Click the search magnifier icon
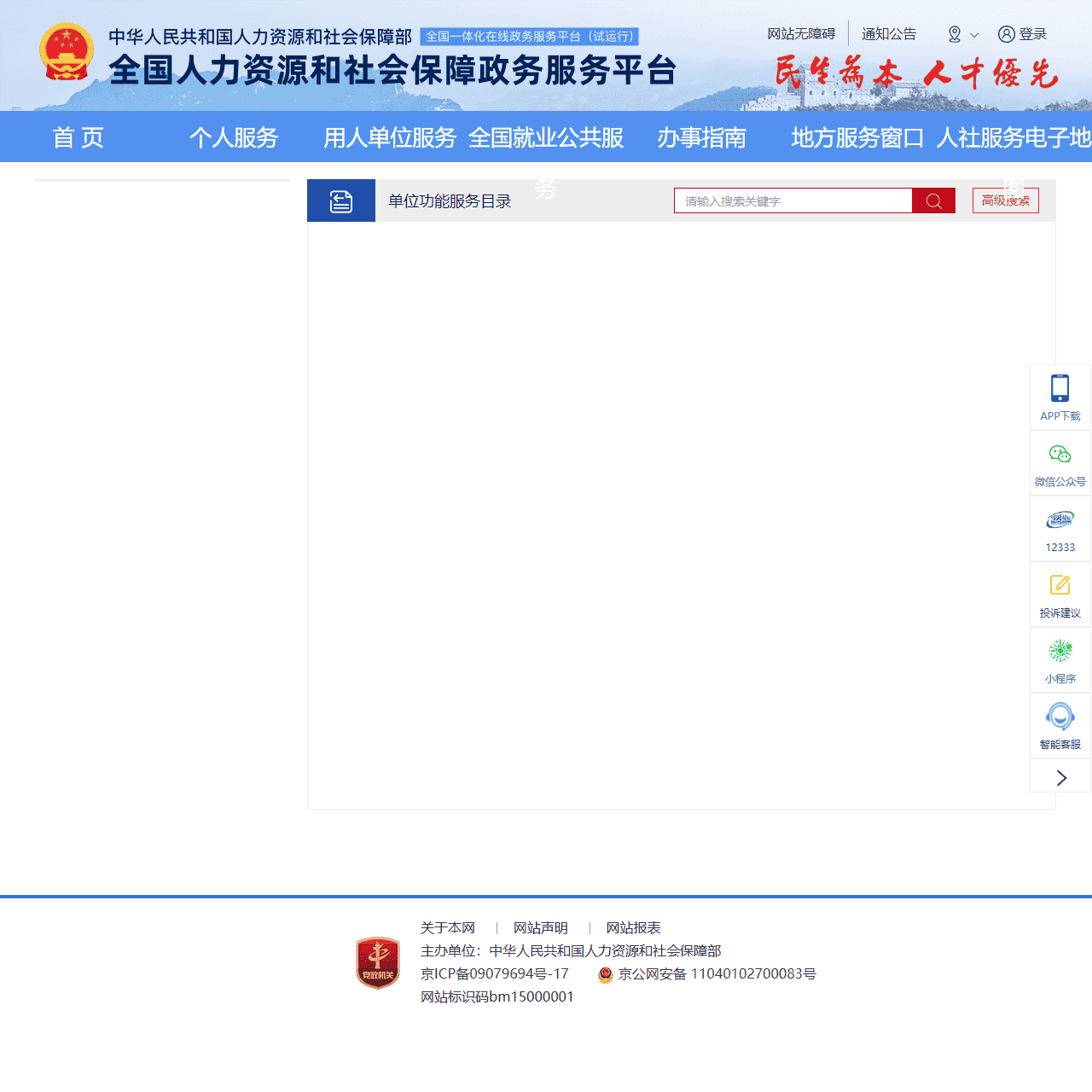This screenshot has width=1092, height=1092. pyautogui.click(x=933, y=200)
